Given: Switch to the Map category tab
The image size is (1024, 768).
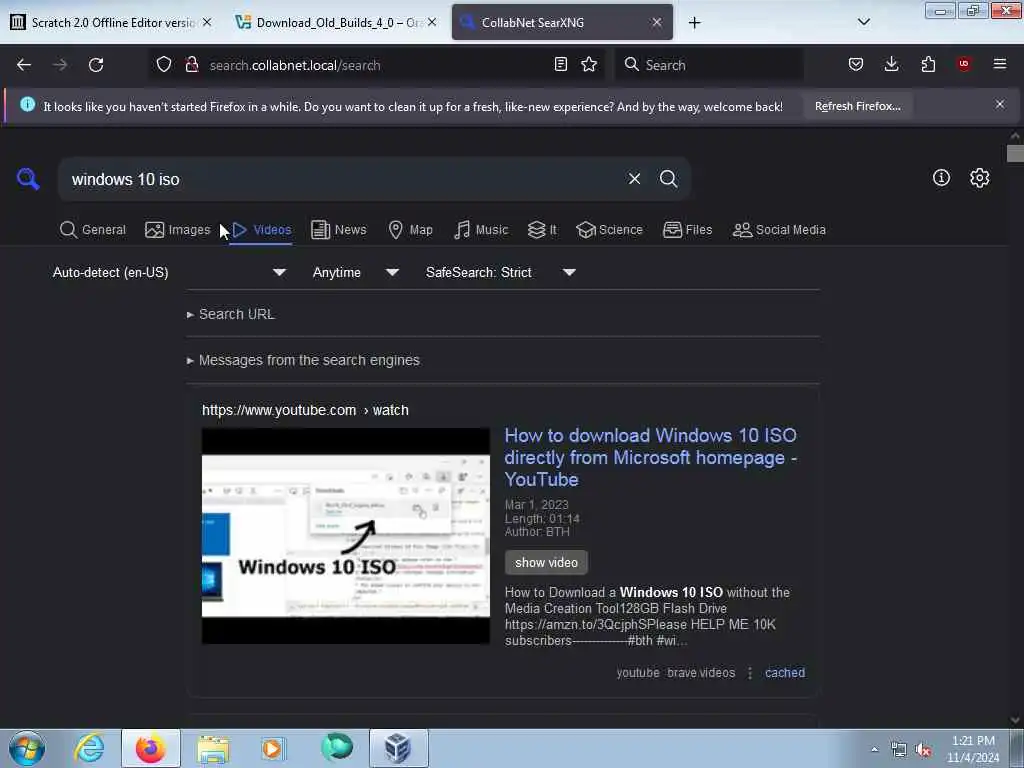Looking at the screenshot, I should (x=411, y=230).
